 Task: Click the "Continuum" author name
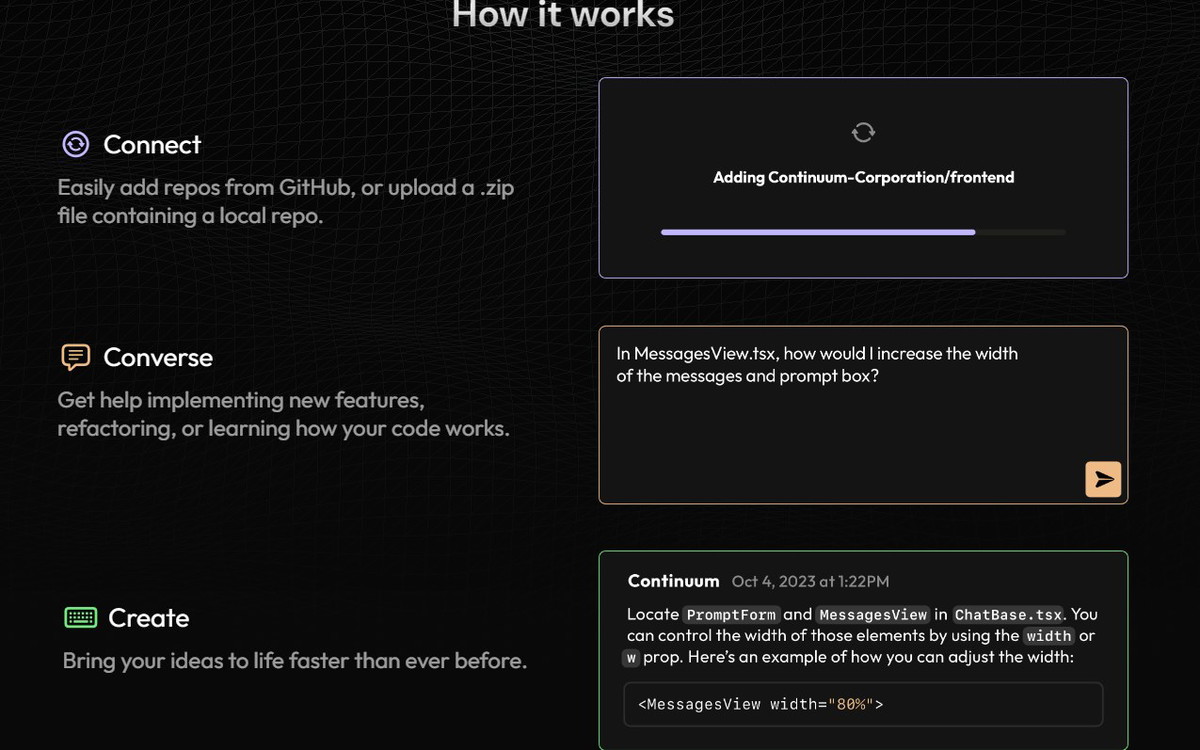[673, 581]
